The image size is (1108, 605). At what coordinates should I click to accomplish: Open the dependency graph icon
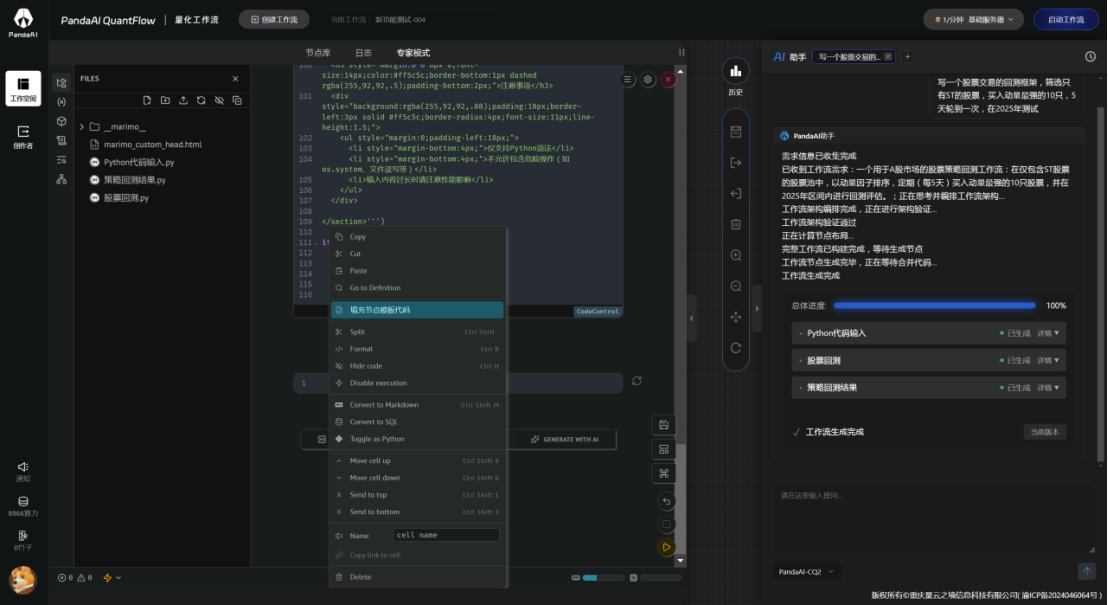click(x=61, y=180)
